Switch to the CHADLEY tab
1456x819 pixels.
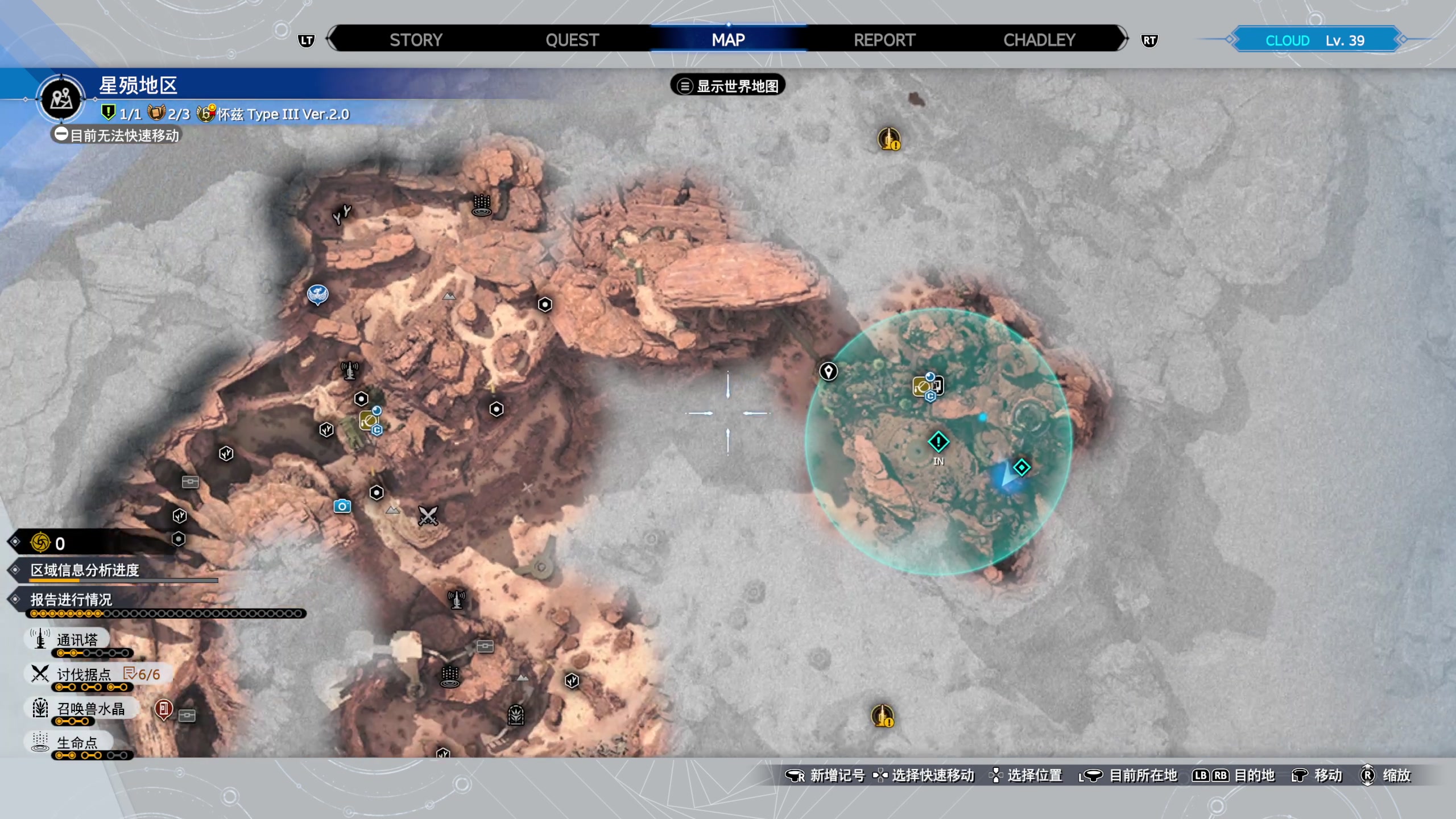click(x=1039, y=40)
